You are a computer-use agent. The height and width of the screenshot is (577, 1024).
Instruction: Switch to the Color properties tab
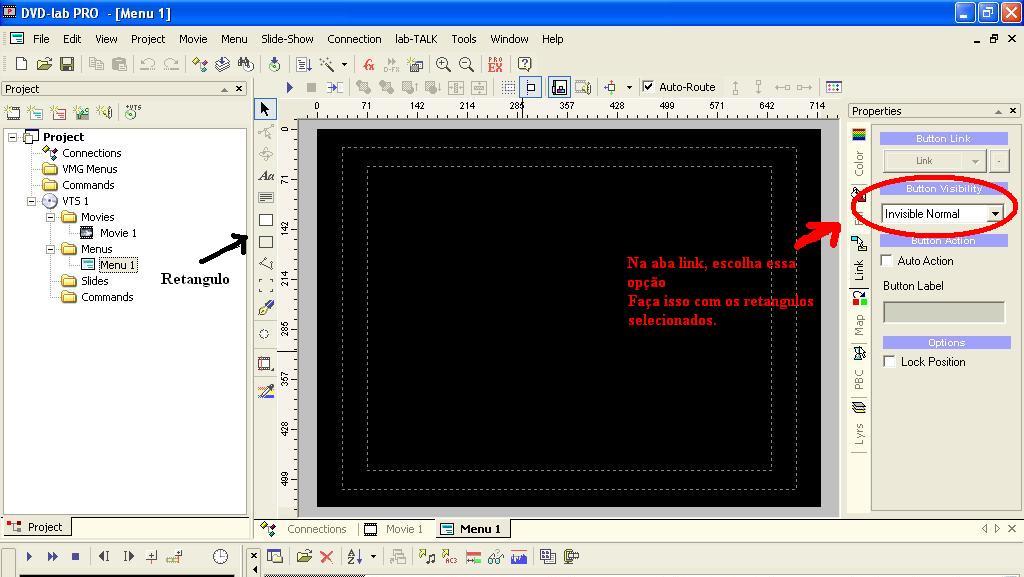click(859, 153)
